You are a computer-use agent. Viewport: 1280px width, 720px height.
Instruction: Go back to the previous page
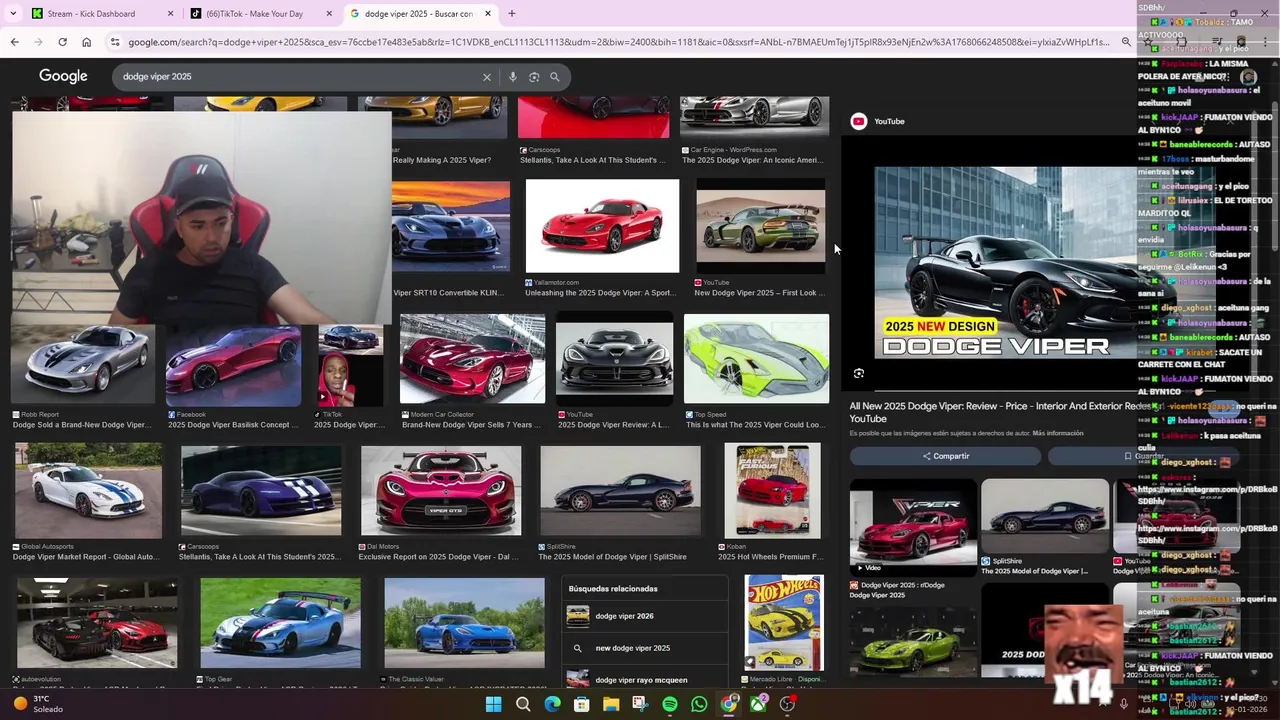(x=14, y=42)
